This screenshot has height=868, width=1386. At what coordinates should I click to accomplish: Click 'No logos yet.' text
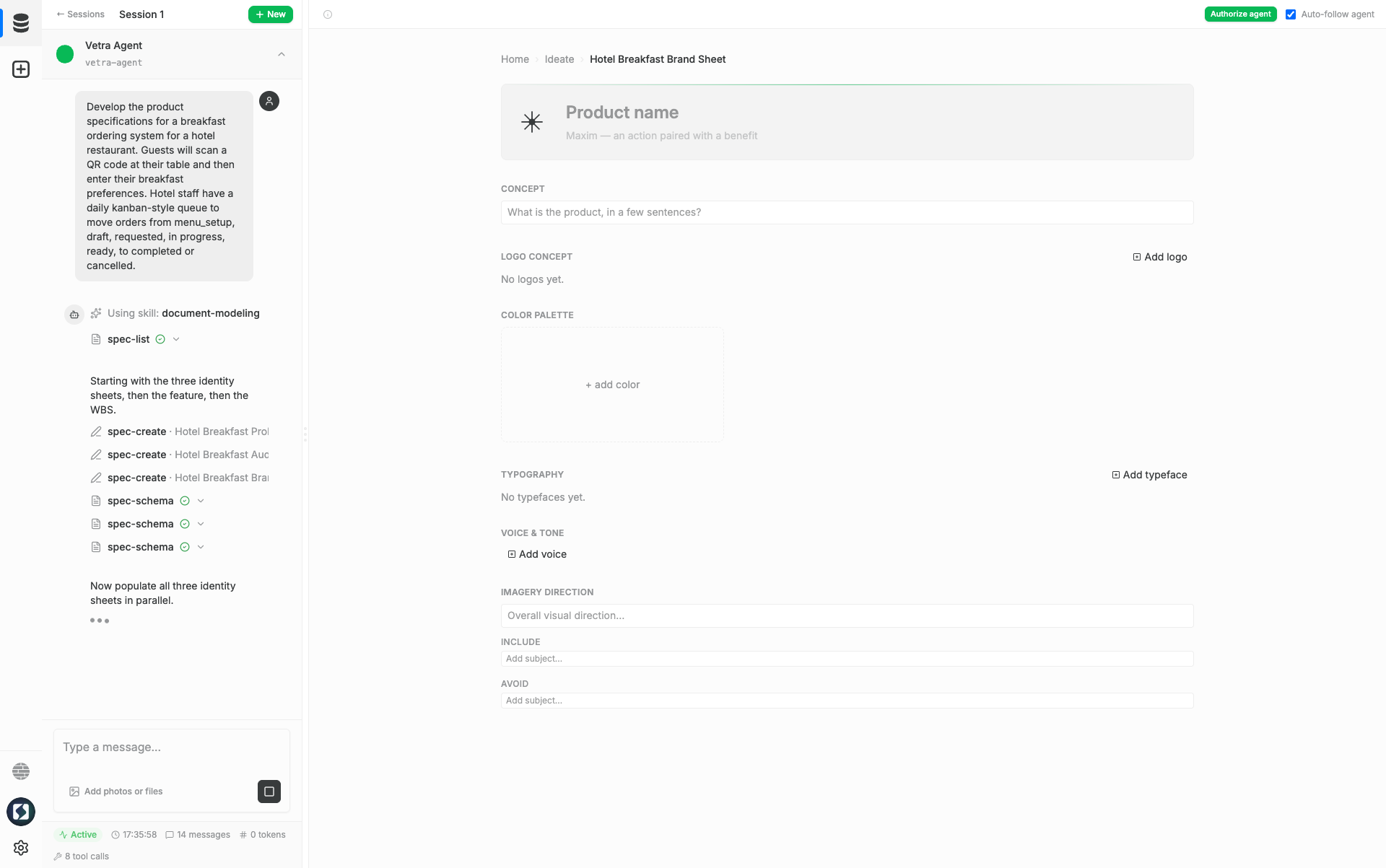532,279
